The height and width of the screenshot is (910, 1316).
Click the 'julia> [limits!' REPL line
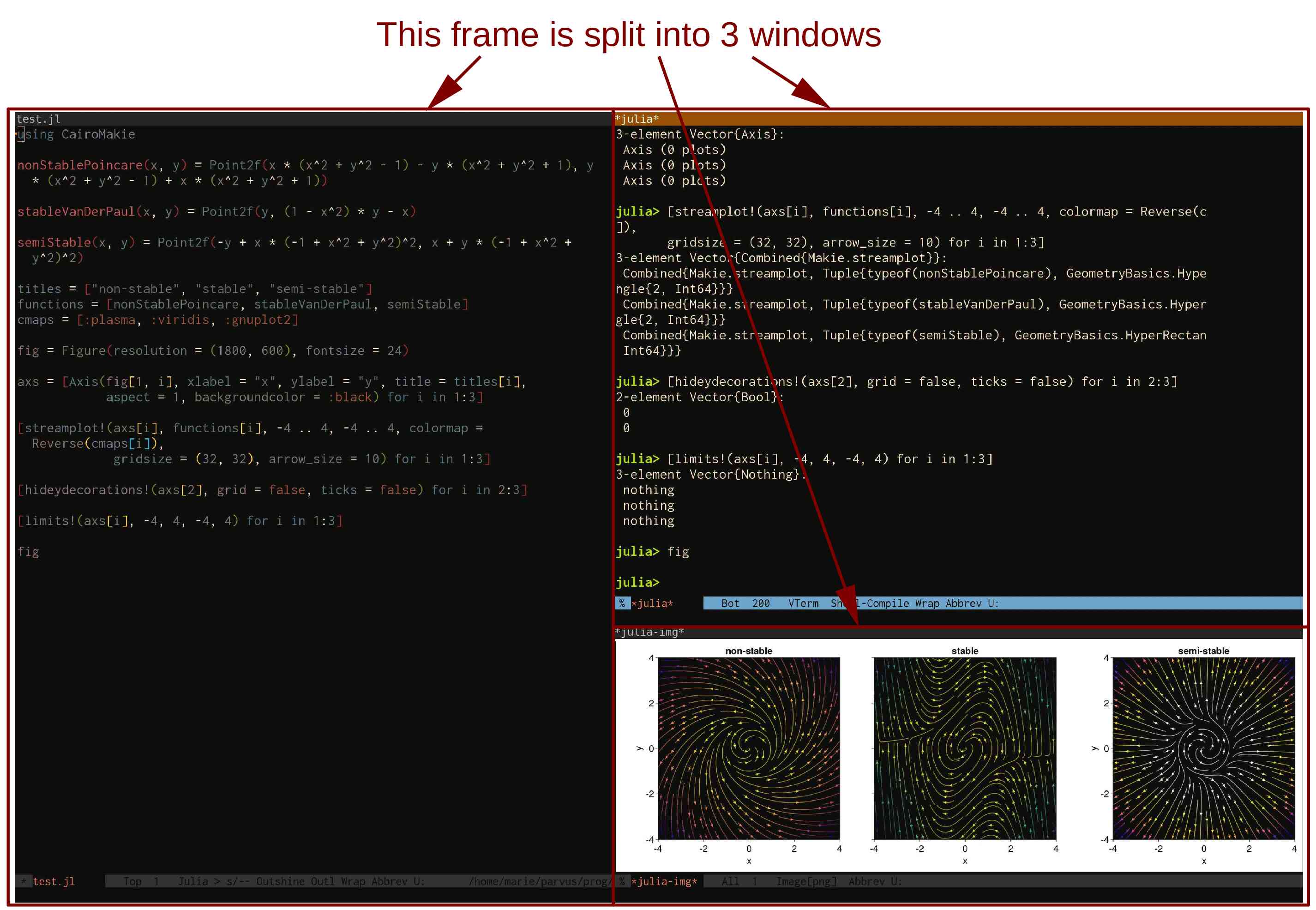pyautogui.click(x=804, y=458)
